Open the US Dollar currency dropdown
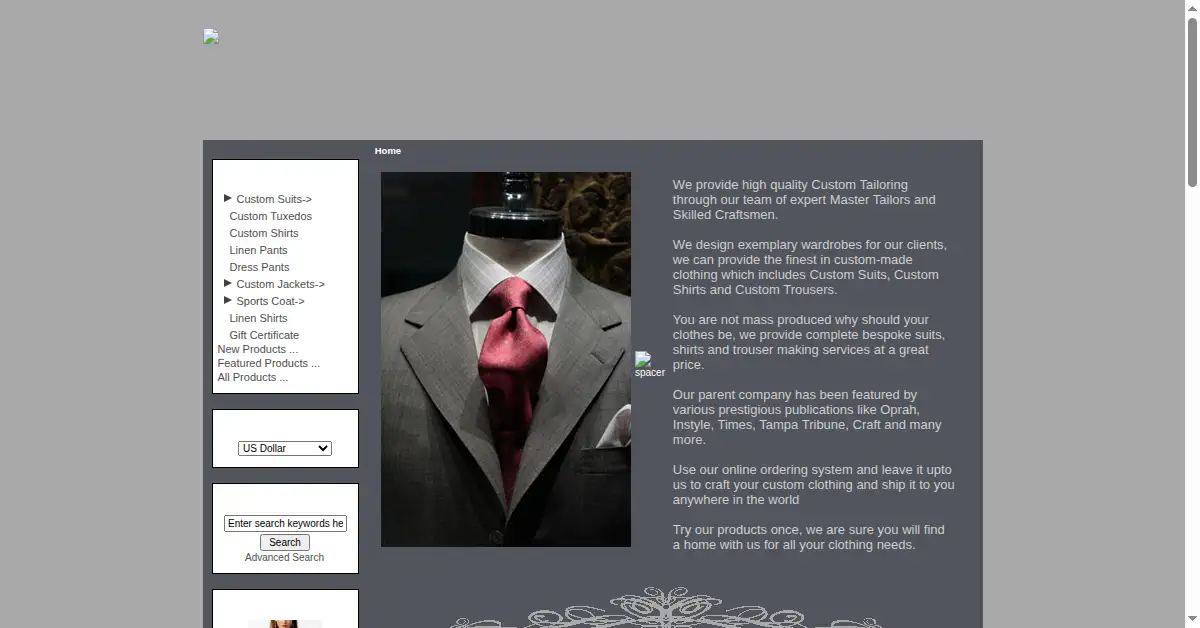Viewport: 1200px width, 628px height. tap(285, 448)
